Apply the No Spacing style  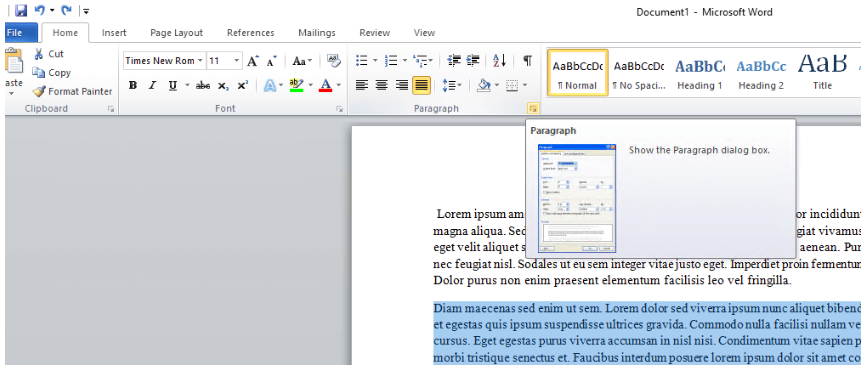tap(639, 73)
